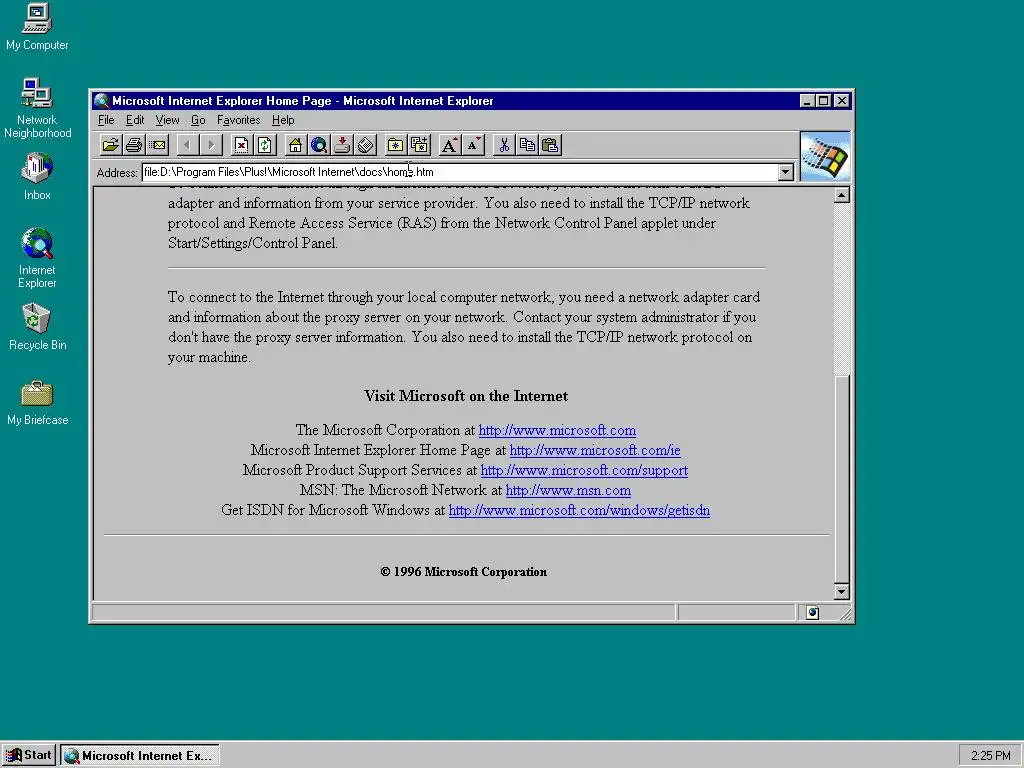Click the scrollbar down arrow
This screenshot has height=768, width=1024.
(842, 592)
